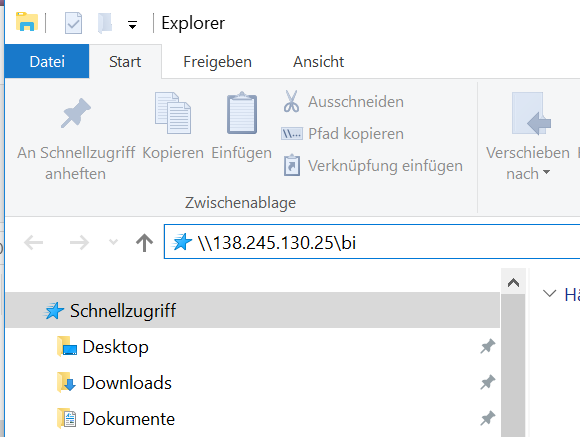Open recent locations history dropdown chevron
This screenshot has height=437, width=580.
tap(113, 242)
